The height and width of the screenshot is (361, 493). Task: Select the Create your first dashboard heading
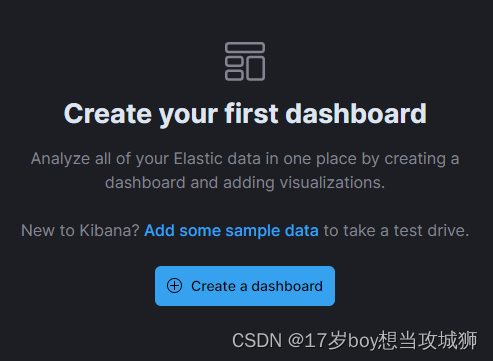(245, 114)
